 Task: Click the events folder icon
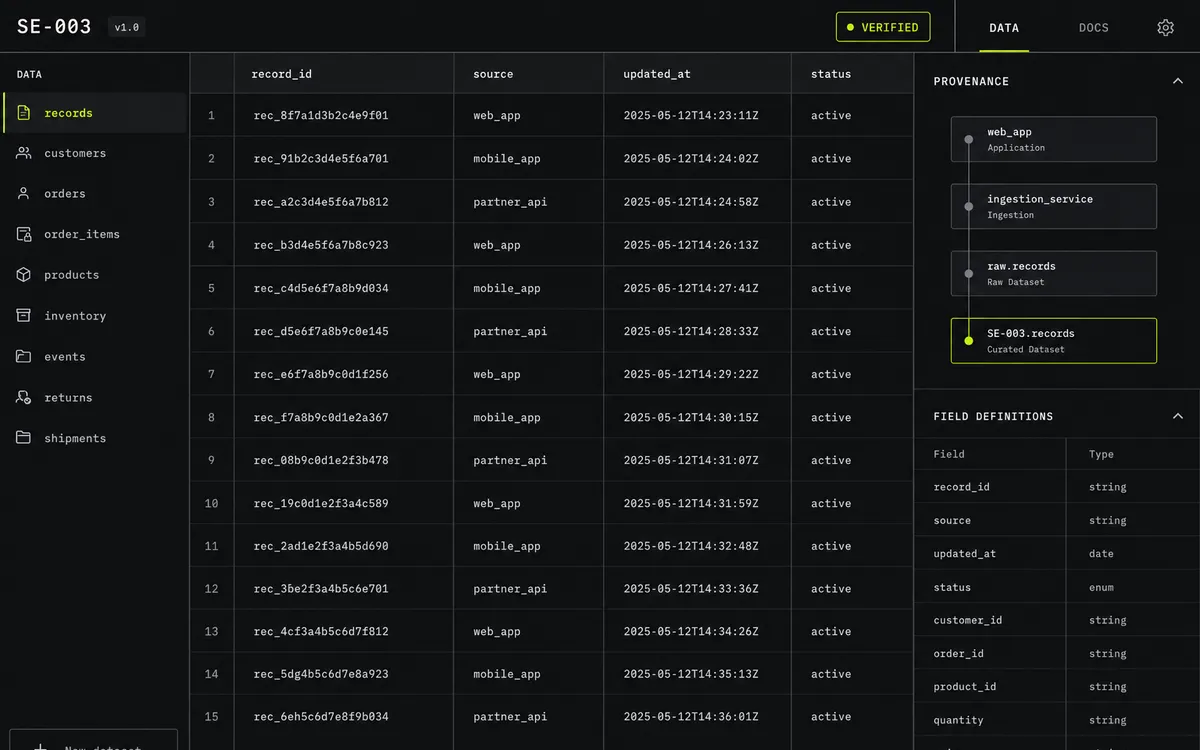pyautogui.click(x=24, y=357)
